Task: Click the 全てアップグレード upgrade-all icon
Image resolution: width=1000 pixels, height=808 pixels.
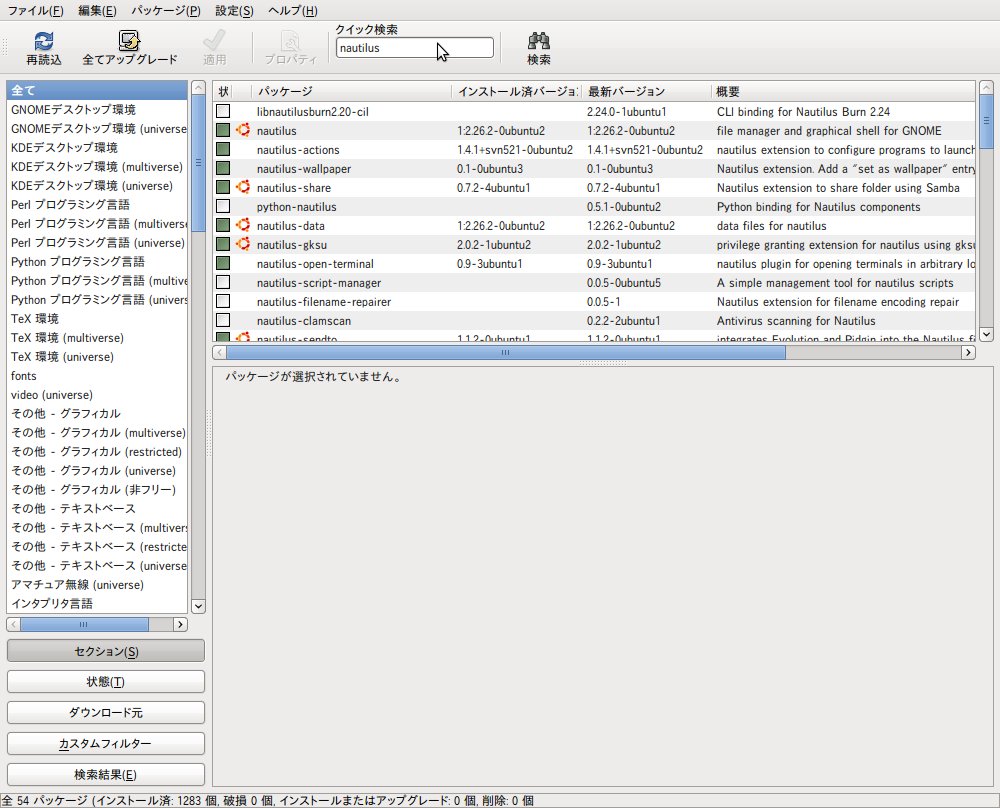Action: 129,41
